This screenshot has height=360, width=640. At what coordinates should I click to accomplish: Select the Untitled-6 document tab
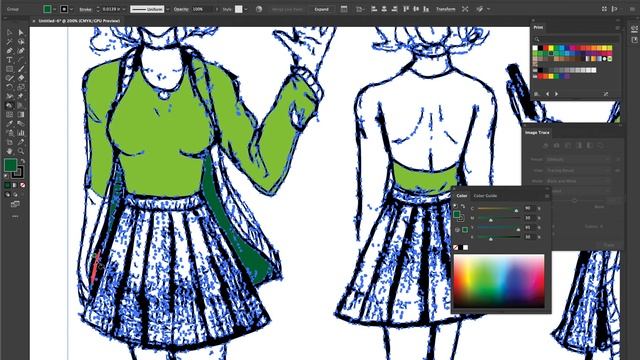(x=79, y=20)
